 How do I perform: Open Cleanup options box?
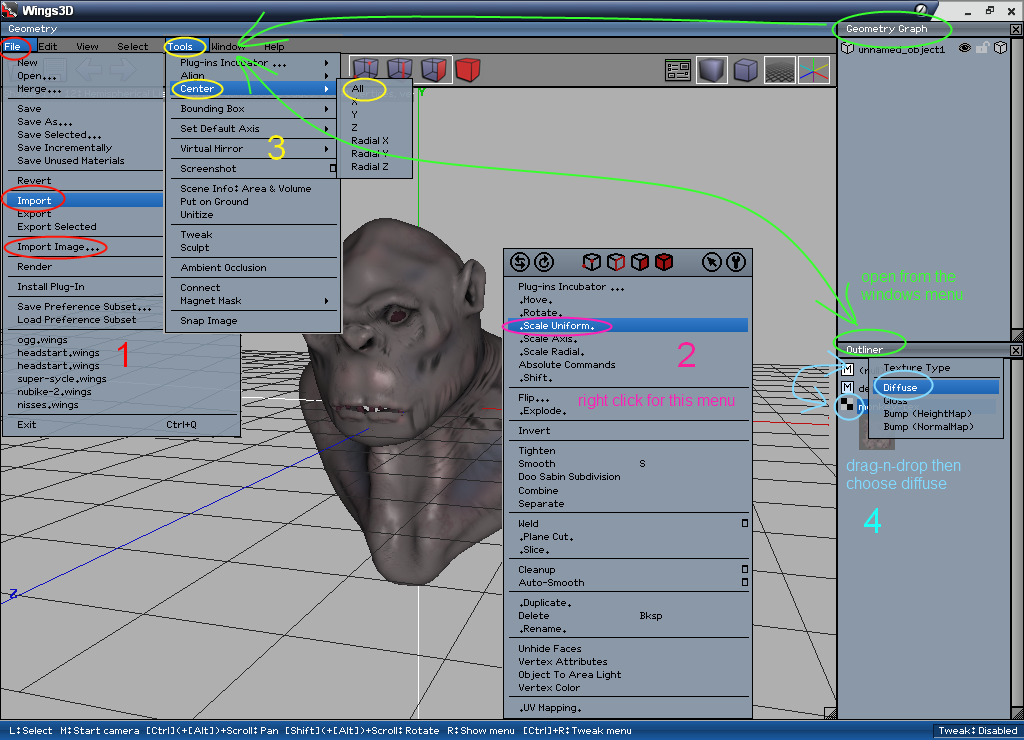[744, 570]
